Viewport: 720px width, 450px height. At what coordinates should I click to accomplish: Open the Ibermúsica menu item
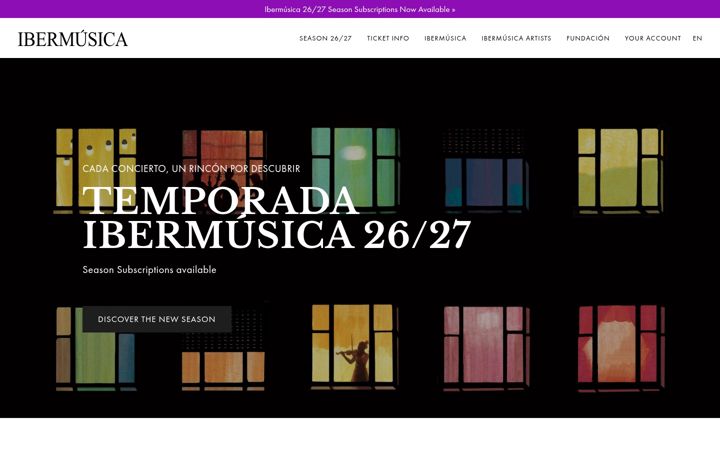pyautogui.click(x=445, y=39)
